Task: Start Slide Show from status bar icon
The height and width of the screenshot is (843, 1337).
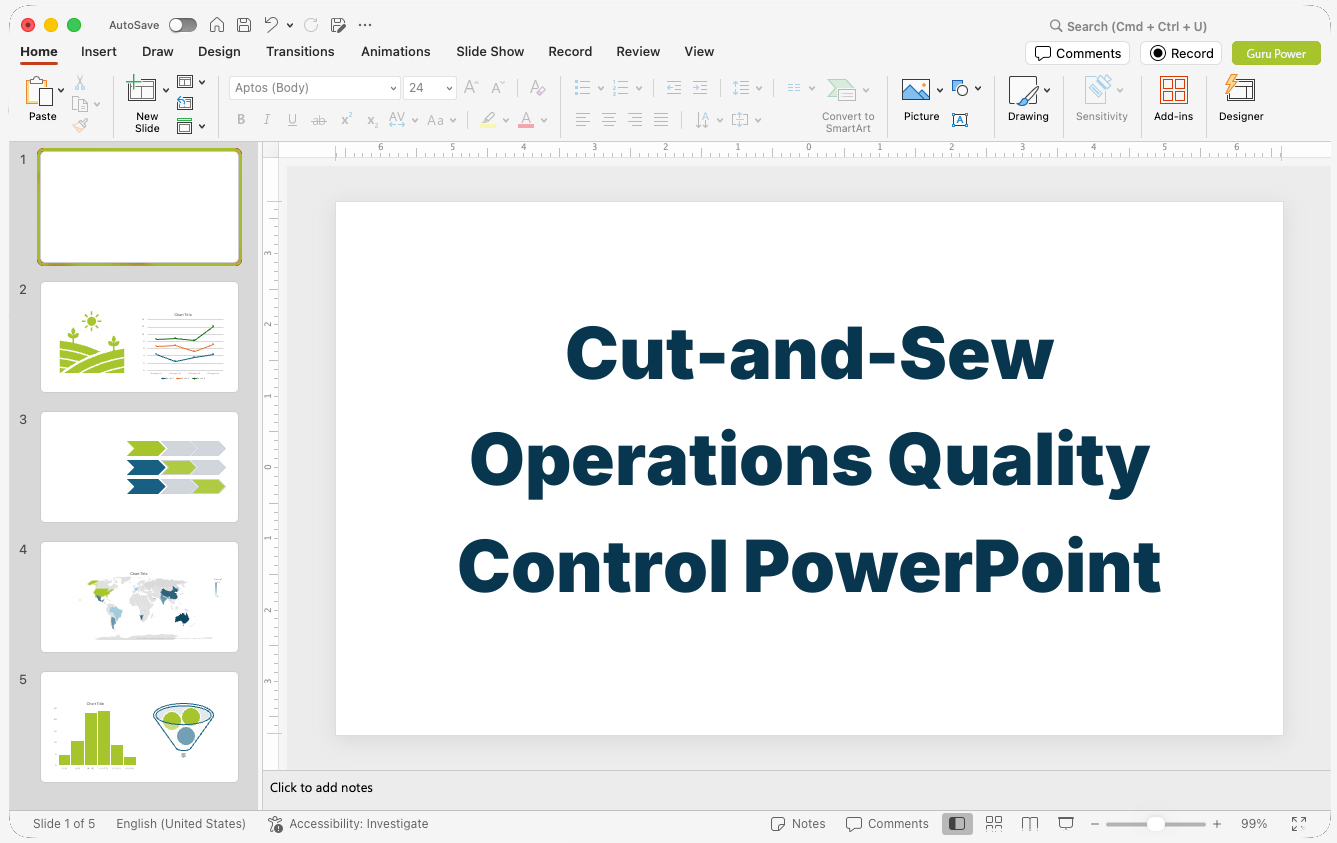Action: pyautogui.click(x=1066, y=823)
